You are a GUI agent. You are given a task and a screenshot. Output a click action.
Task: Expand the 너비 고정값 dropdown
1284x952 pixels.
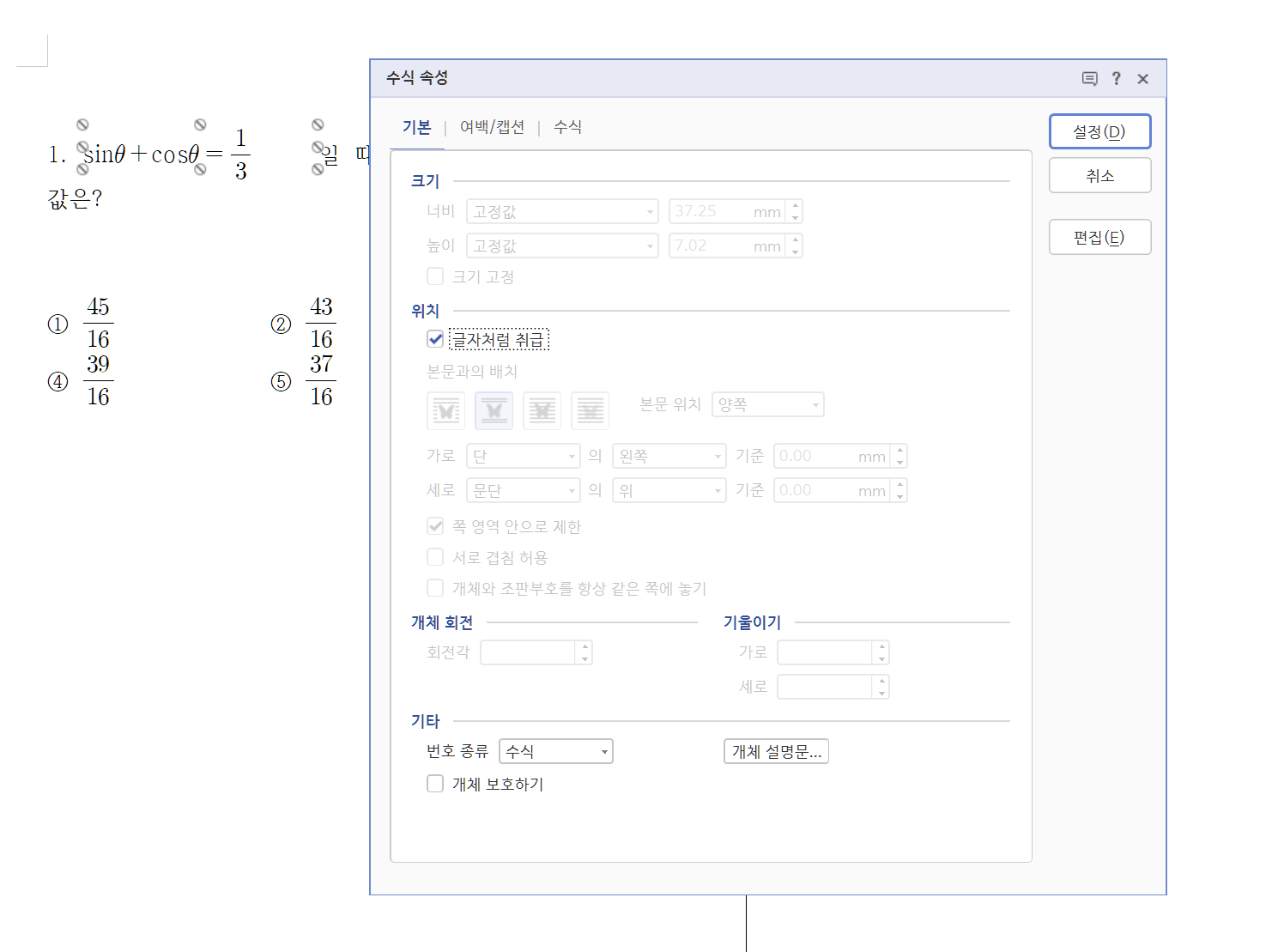561,211
